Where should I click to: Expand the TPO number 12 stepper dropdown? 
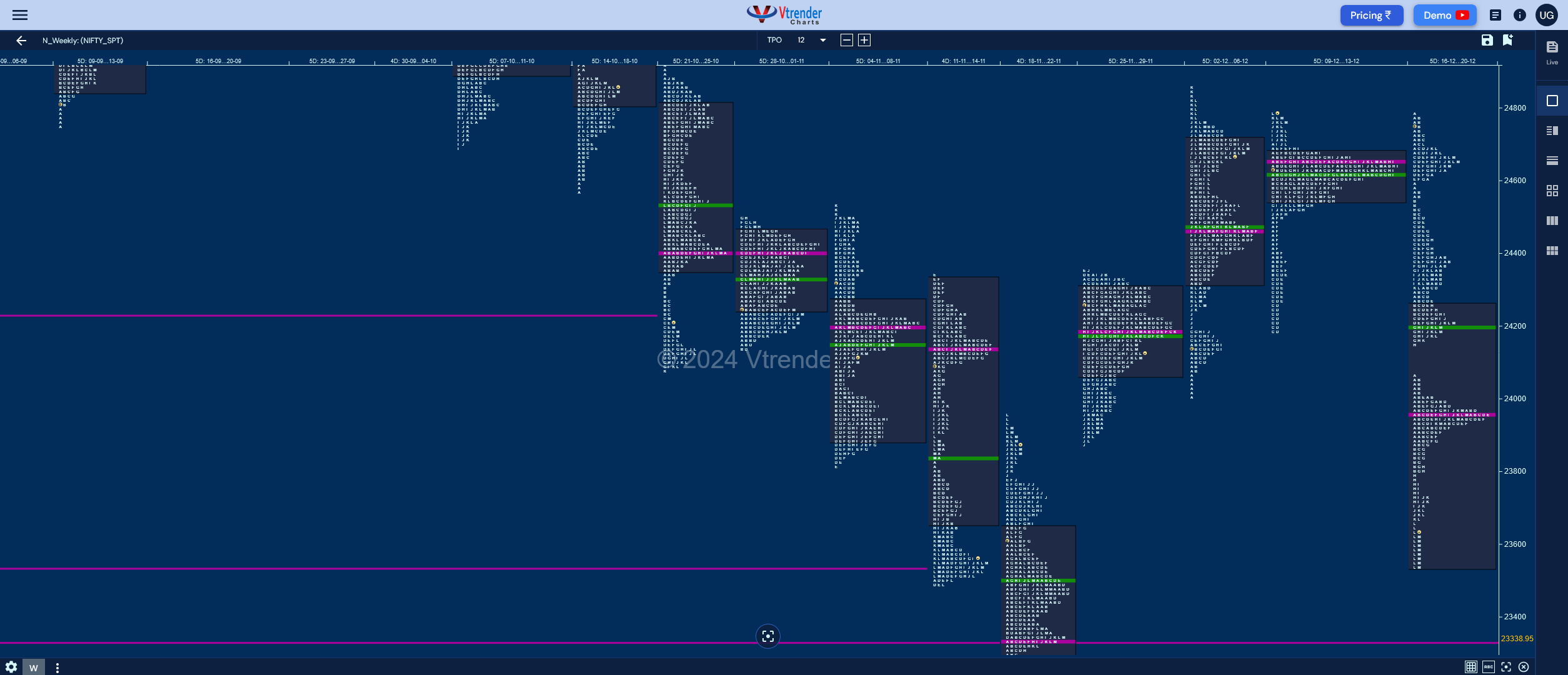tap(823, 40)
